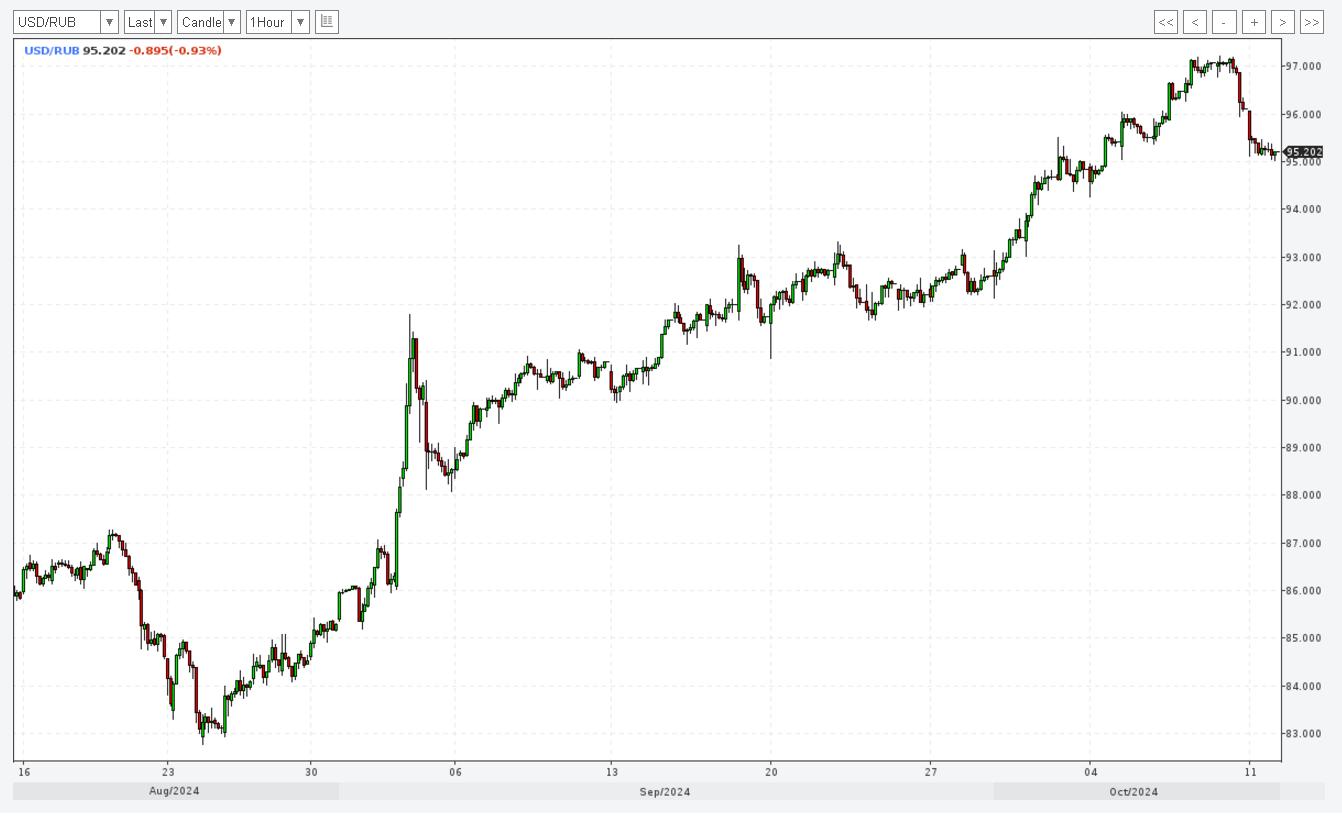Viewport: 1342px width, 834px height.
Task: Select the Aug/2024 month bar
Action: pyautogui.click(x=175, y=792)
